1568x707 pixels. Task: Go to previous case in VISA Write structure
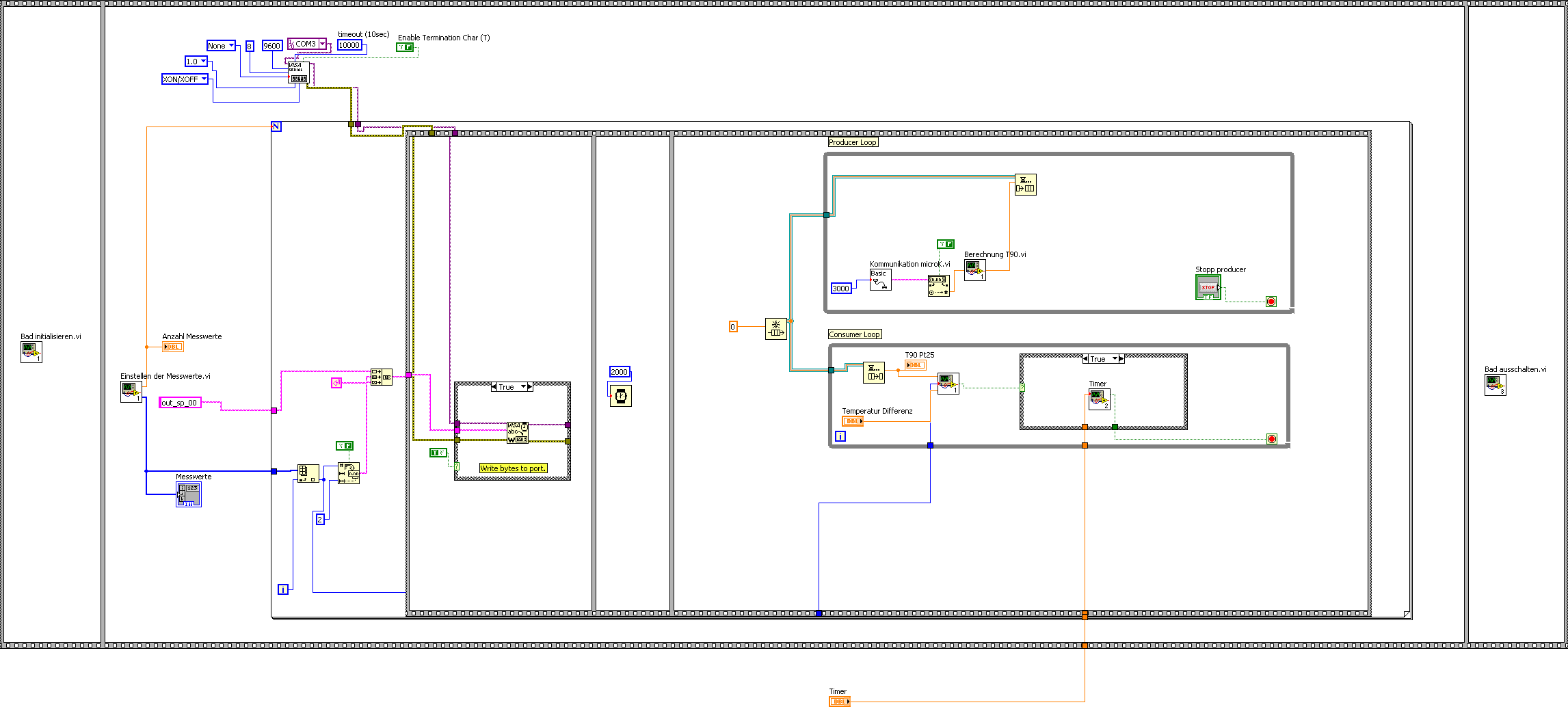click(x=494, y=387)
